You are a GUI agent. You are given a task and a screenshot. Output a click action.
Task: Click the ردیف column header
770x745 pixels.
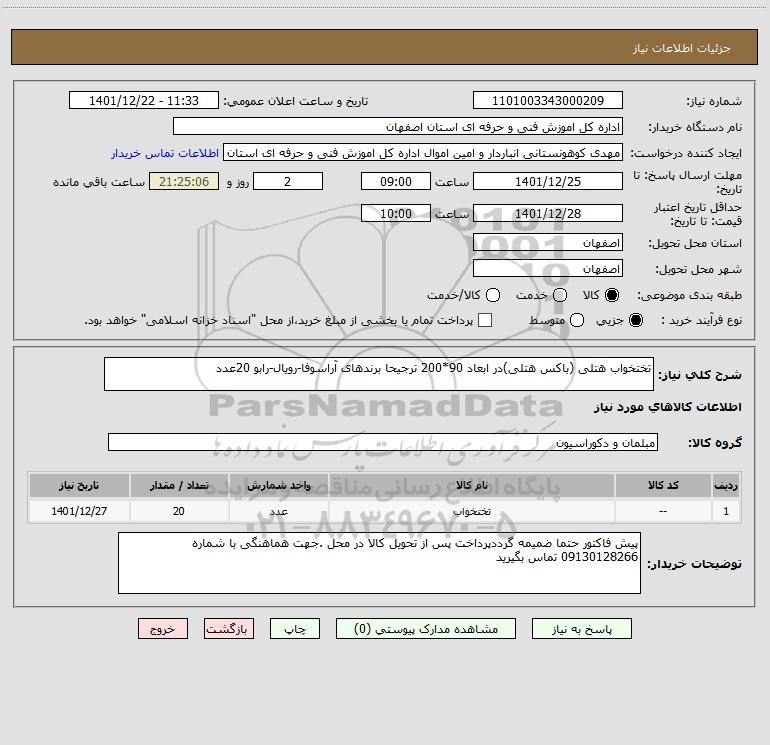[x=726, y=485]
